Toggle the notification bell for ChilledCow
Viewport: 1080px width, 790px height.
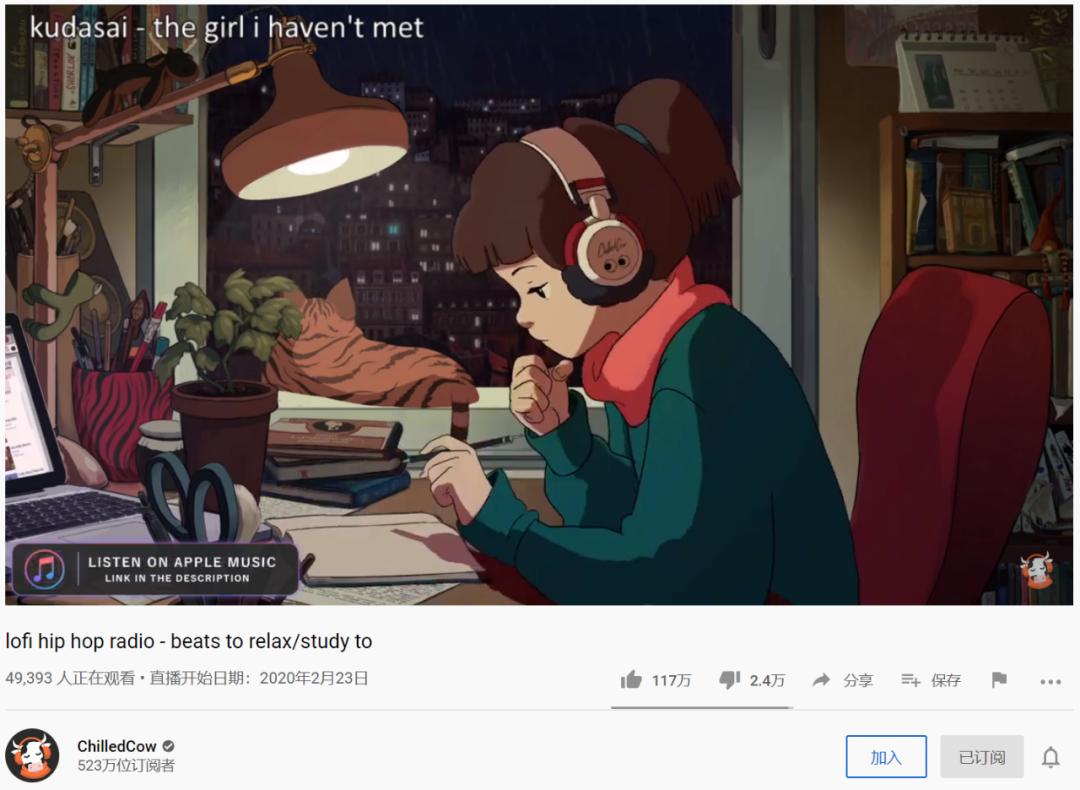[1050, 757]
